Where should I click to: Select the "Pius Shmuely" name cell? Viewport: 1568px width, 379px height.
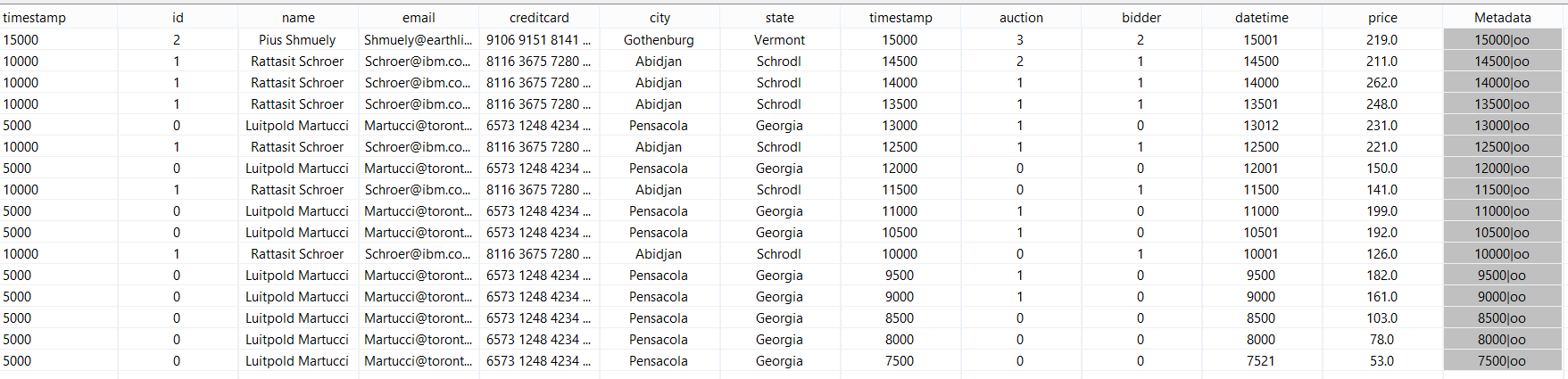(x=297, y=40)
